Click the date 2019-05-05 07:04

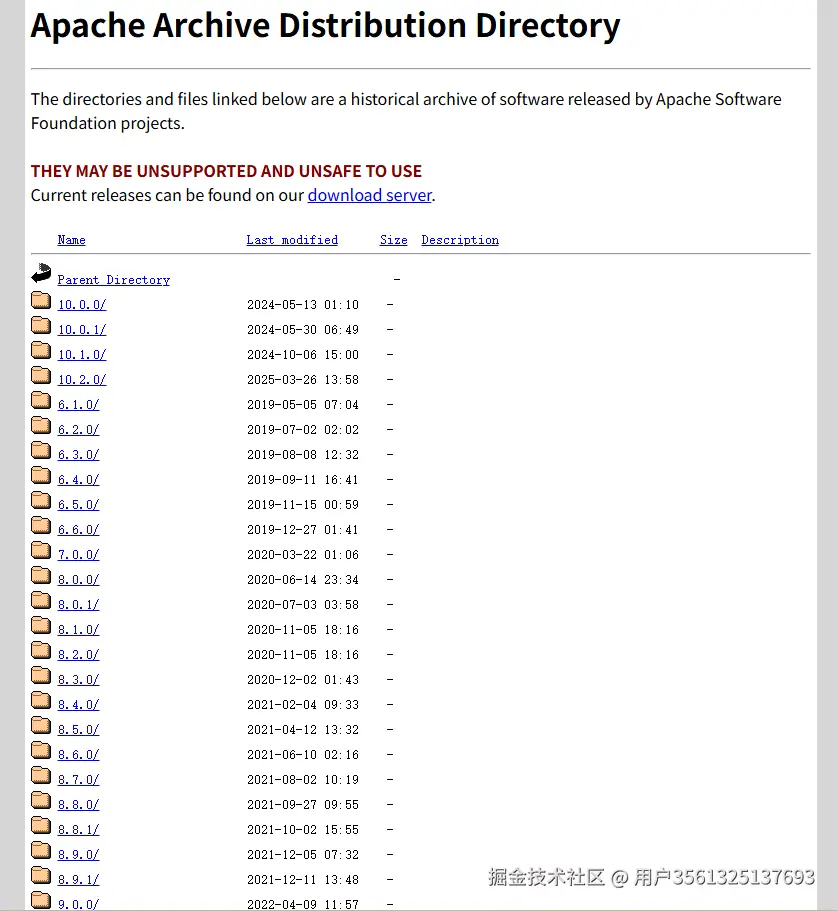coord(303,404)
